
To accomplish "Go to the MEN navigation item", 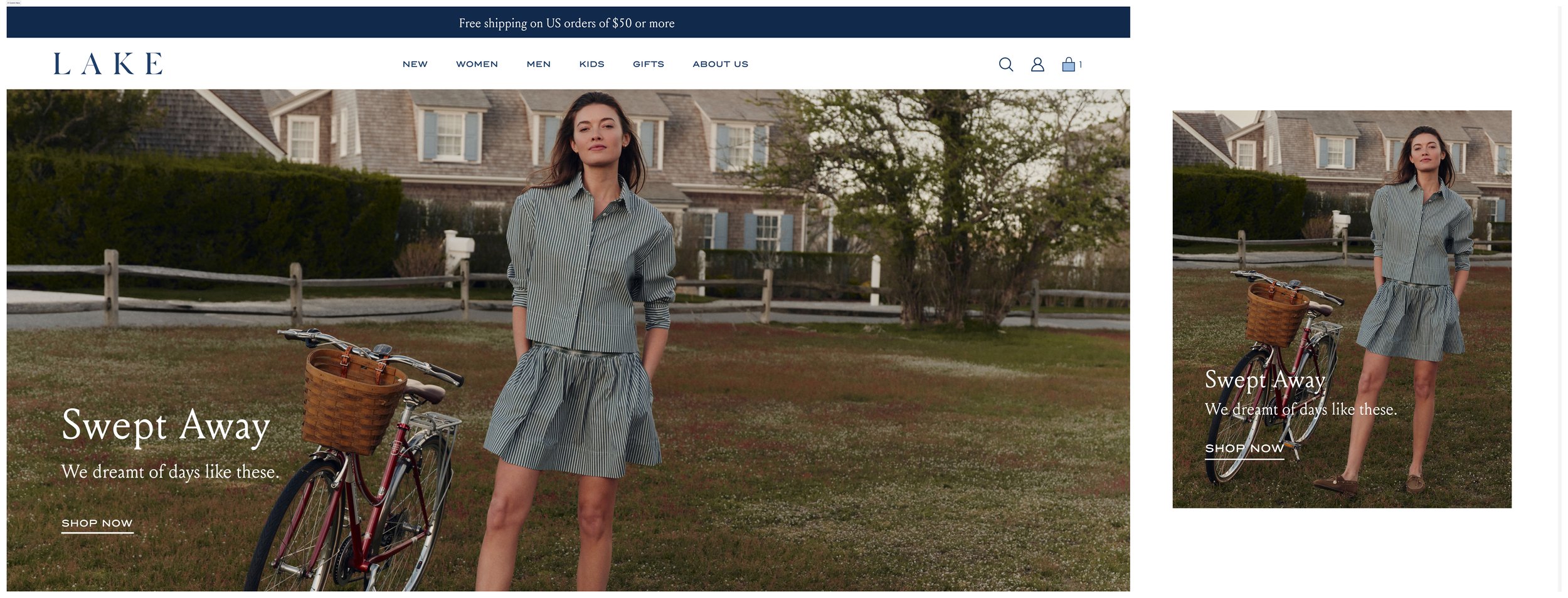I will point(538,64).
